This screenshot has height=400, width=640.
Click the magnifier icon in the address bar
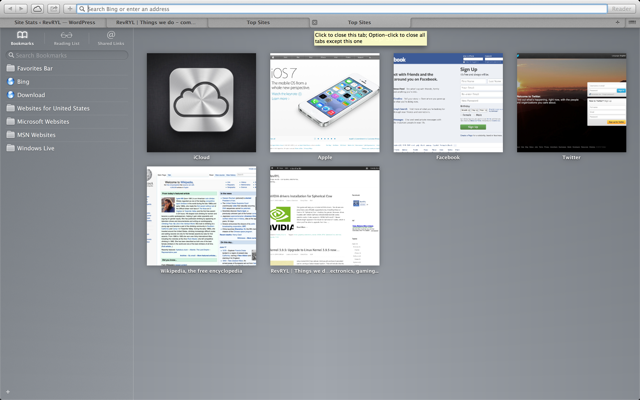(x=82, y=9)
